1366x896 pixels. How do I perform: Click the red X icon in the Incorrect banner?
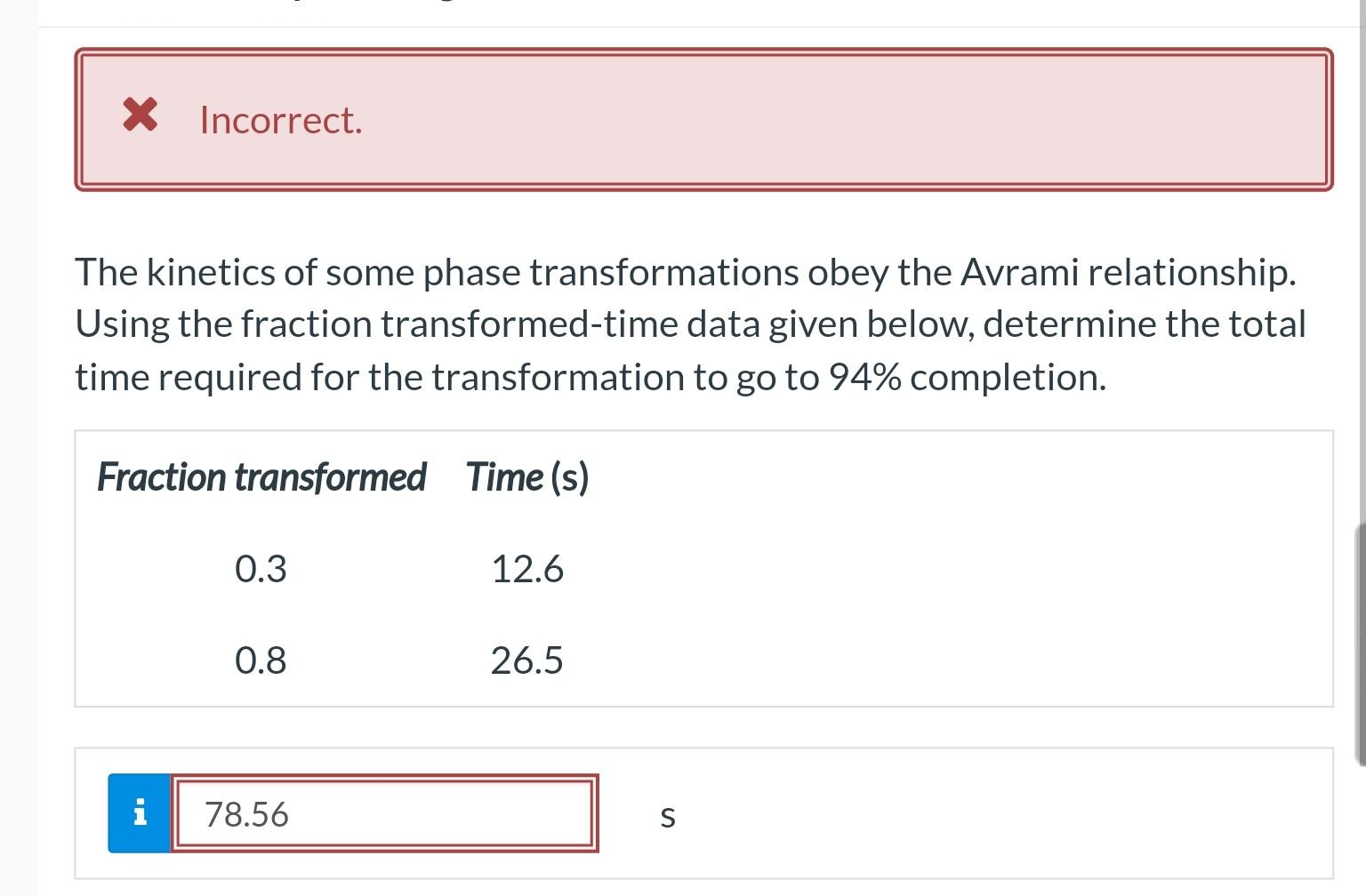click(140, 116)
